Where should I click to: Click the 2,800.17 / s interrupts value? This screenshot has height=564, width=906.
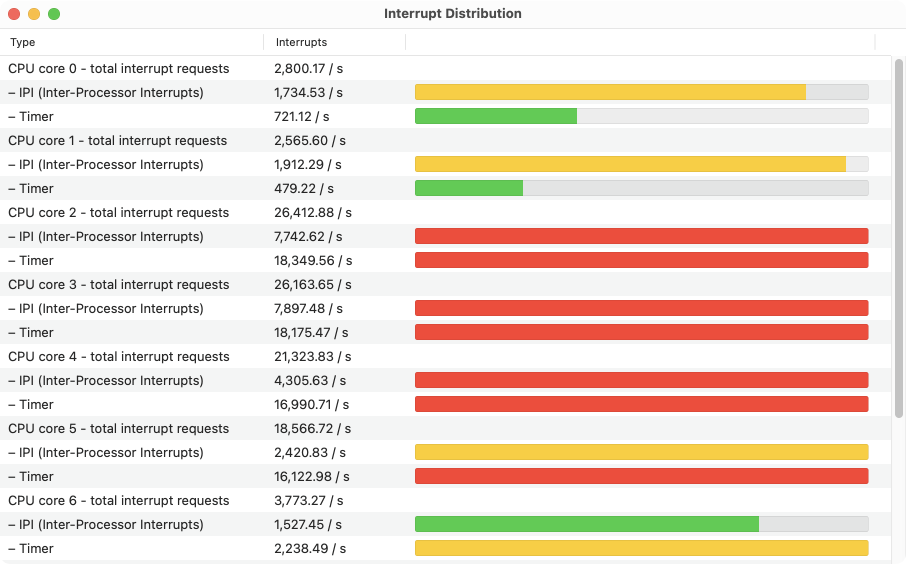coord(309,68)
